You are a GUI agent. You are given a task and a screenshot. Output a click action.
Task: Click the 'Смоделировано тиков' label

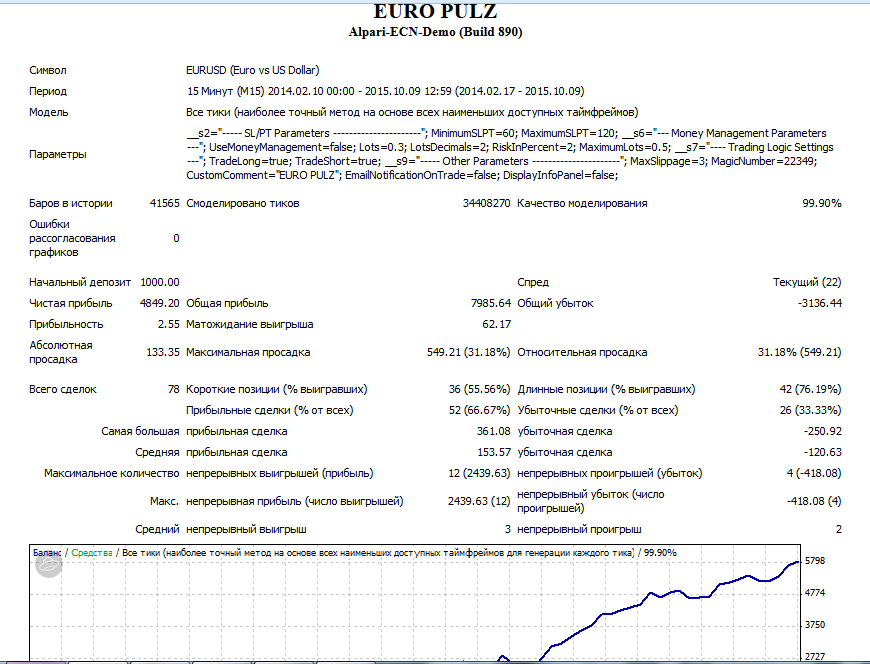click(x=243, y=204)
